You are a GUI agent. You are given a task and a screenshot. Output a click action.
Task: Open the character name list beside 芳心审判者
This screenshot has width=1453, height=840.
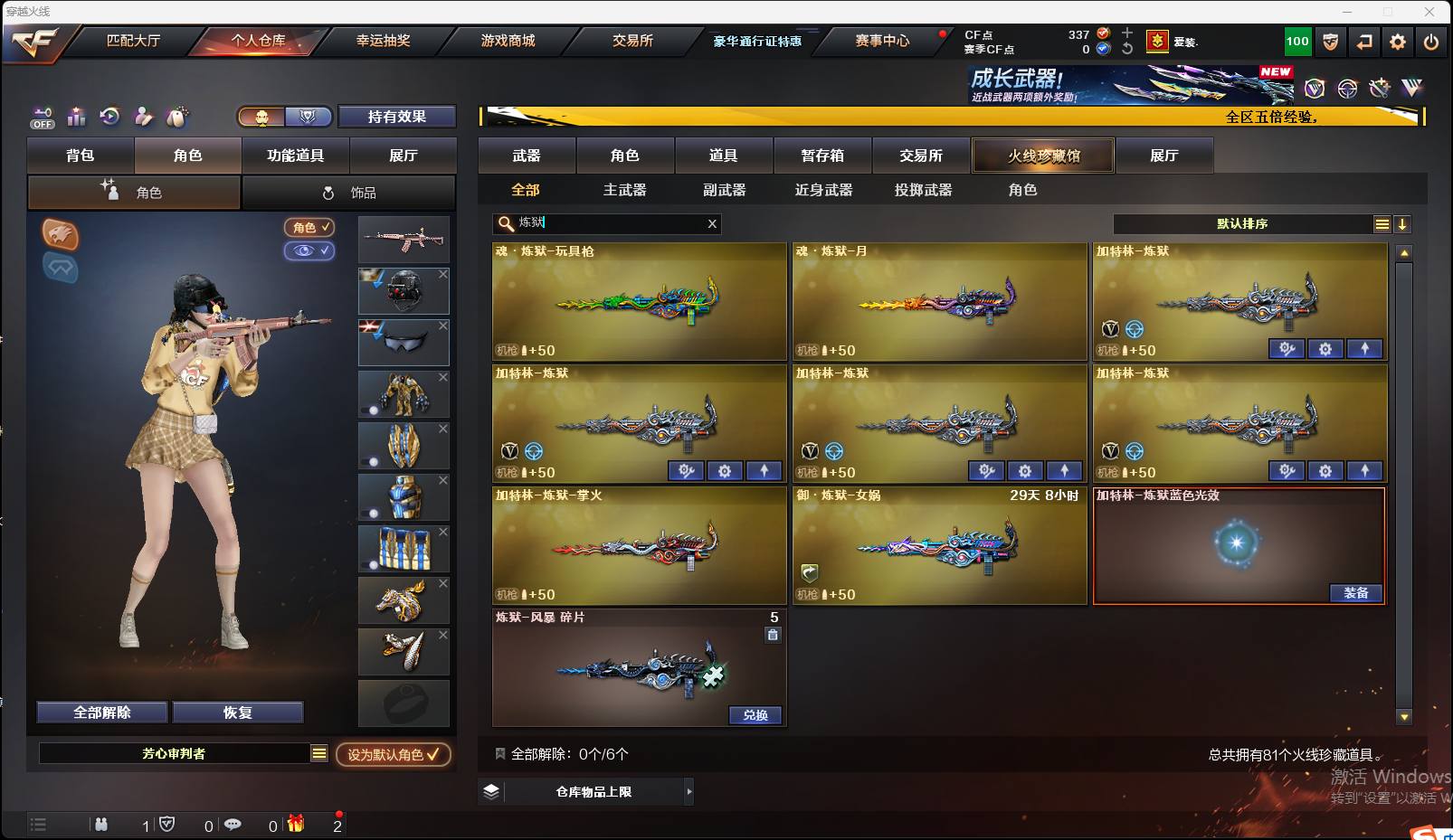point(319,753)
